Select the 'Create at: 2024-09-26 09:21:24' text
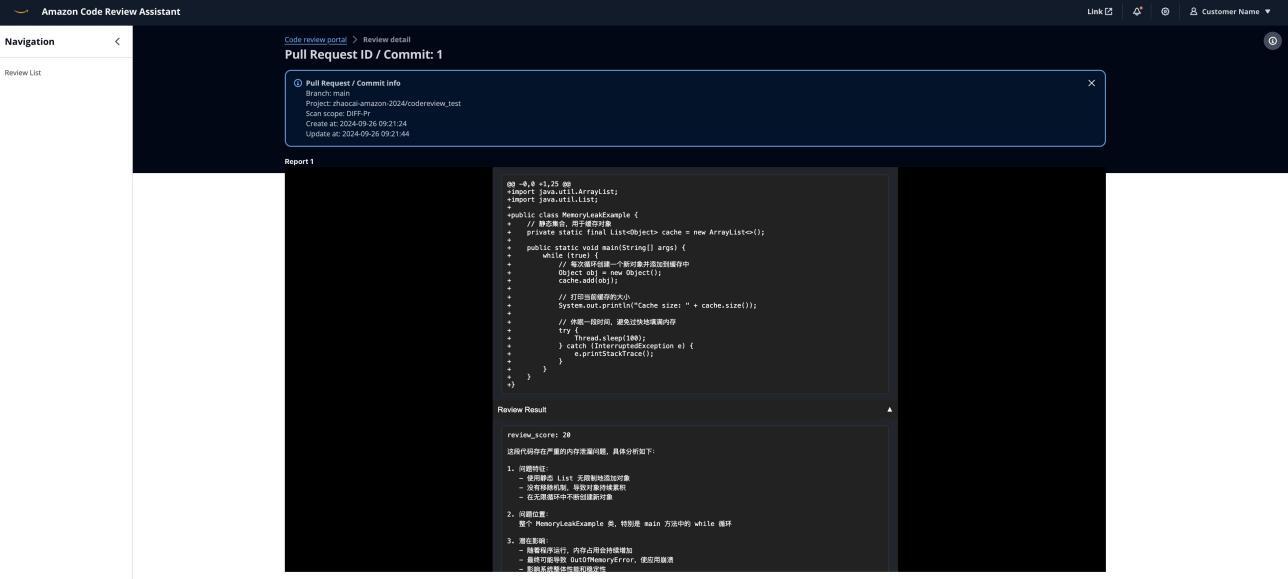 [356, 123]
